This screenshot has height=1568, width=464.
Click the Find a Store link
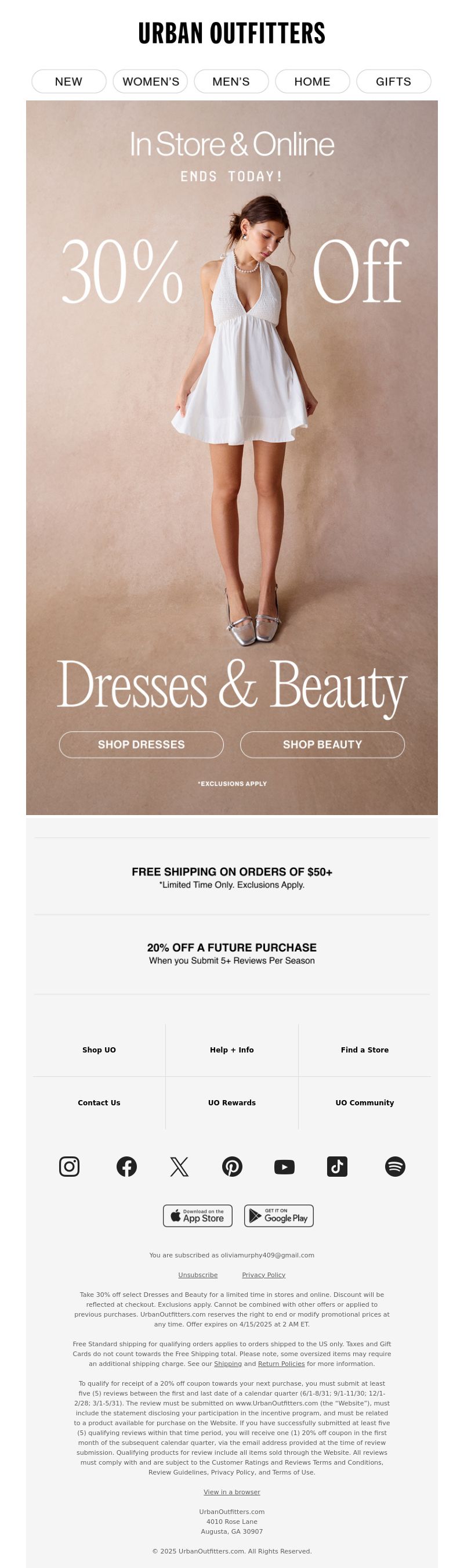click(x=365, y=1050)
